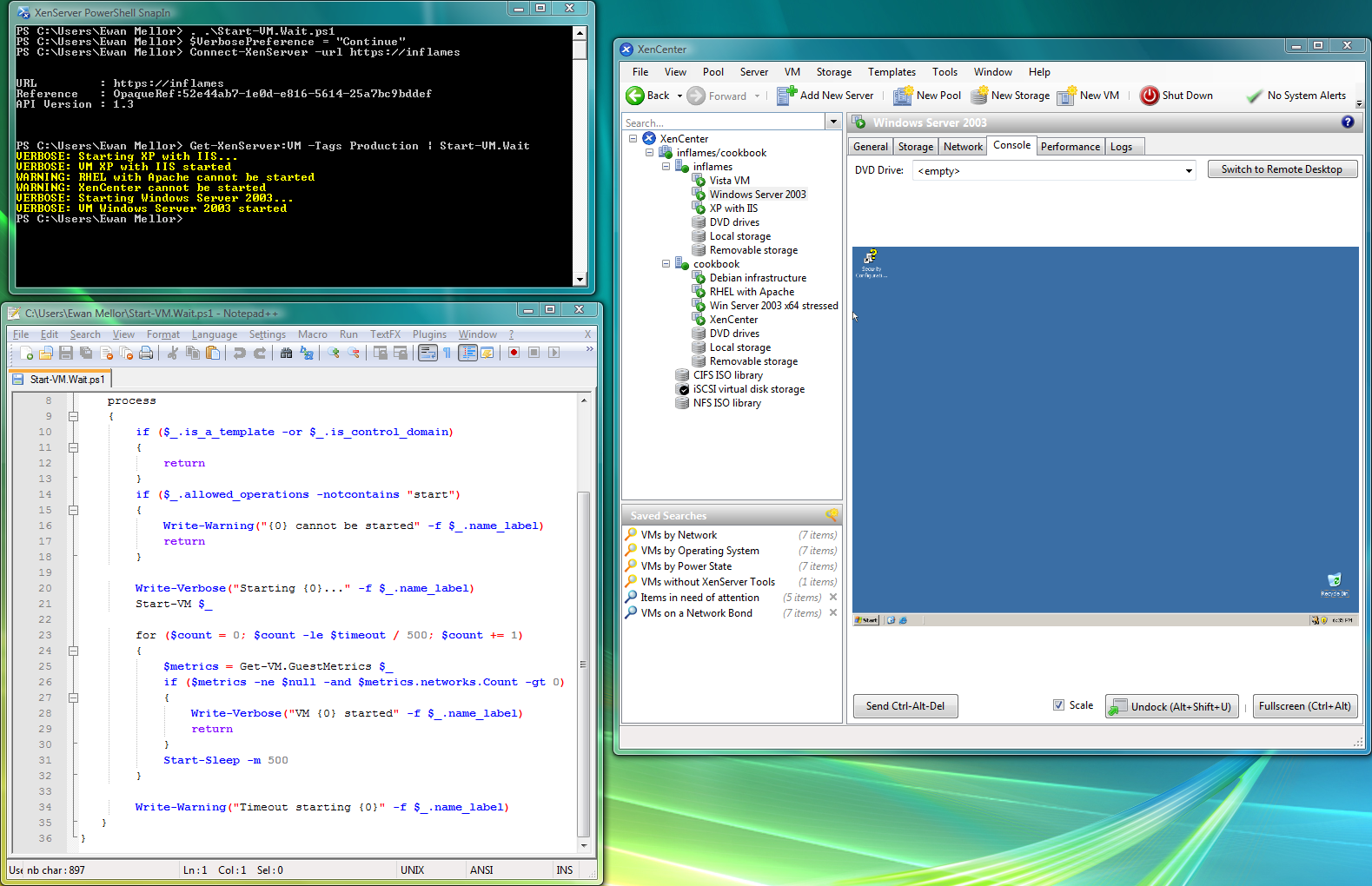Click the Record Macro icon in Notepad++

(x=514, y=353)
